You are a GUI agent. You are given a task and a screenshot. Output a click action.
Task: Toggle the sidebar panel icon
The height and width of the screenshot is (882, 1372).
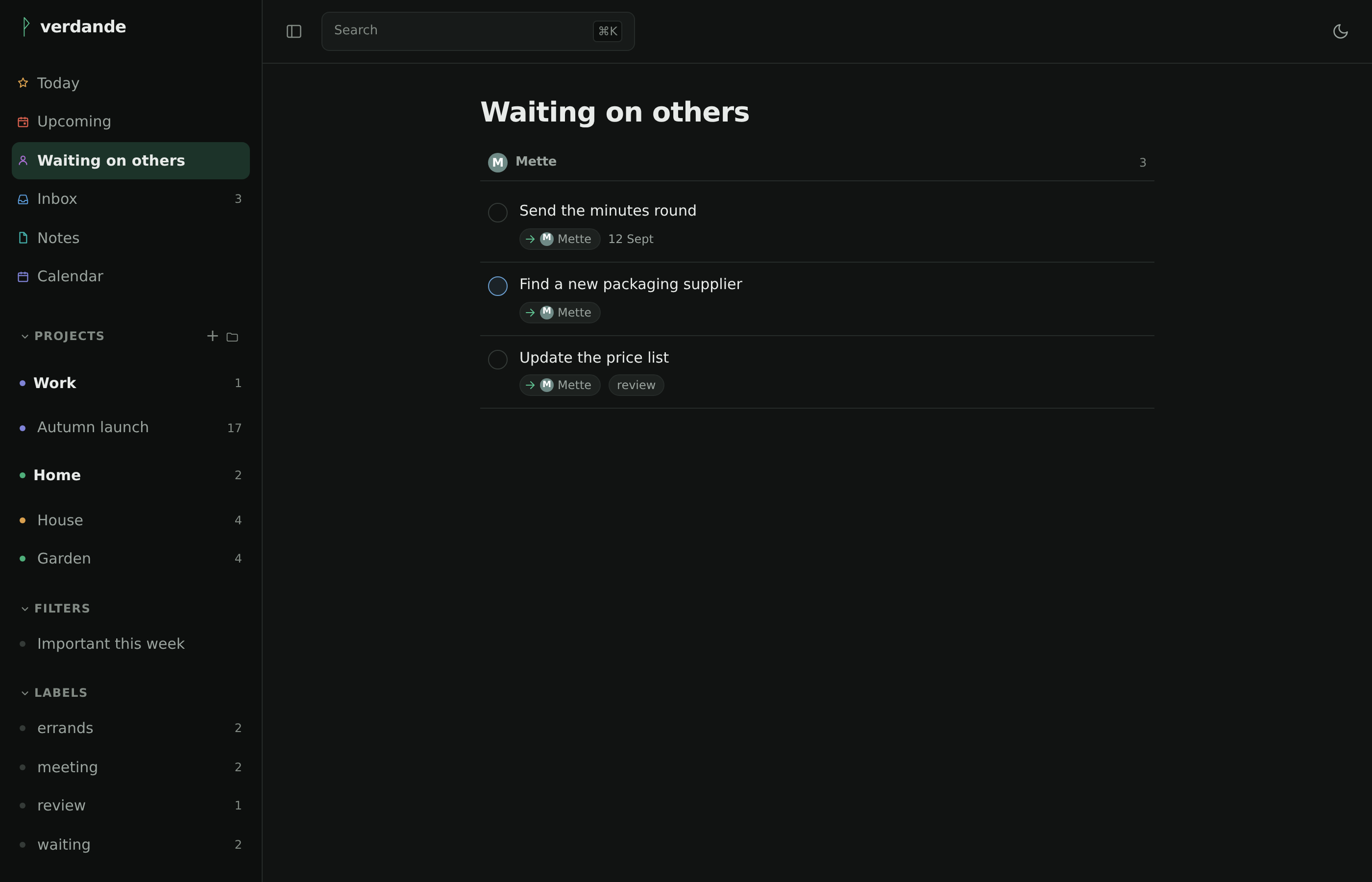pos(294,31)
